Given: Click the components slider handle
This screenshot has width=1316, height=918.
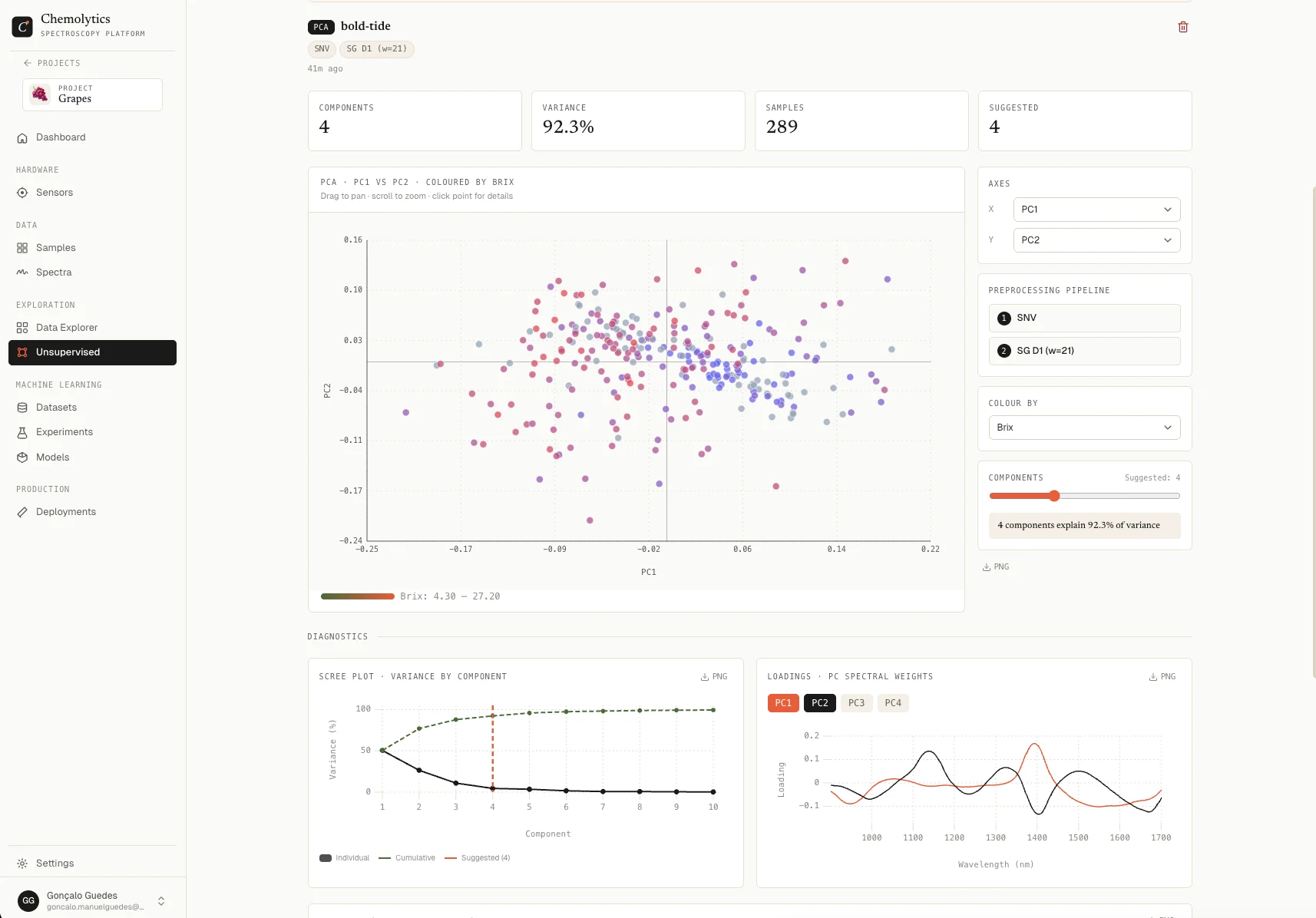Looking at the screenshot, I should [x=1054, y=496].
